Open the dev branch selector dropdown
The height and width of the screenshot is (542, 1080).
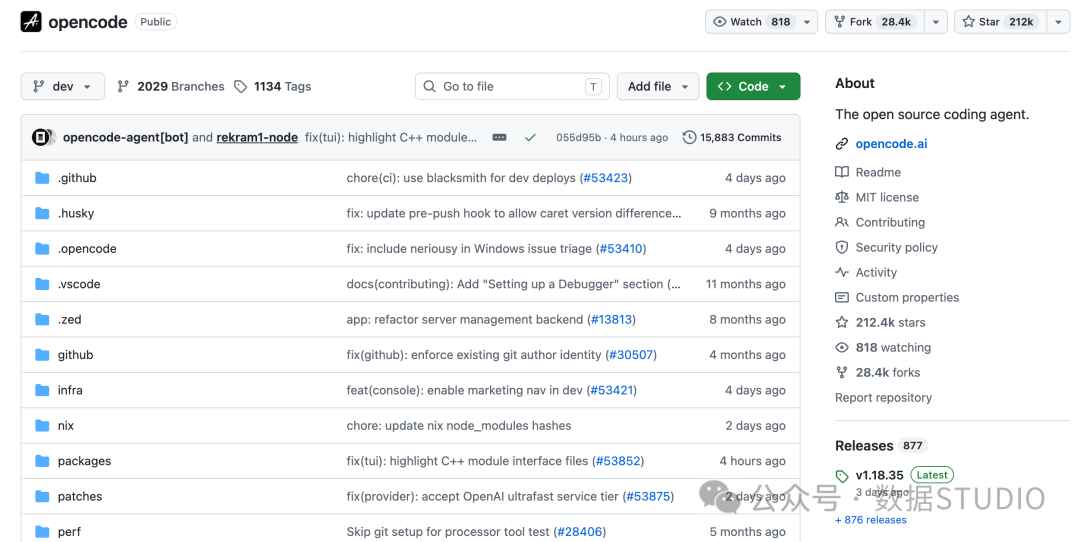63,86
